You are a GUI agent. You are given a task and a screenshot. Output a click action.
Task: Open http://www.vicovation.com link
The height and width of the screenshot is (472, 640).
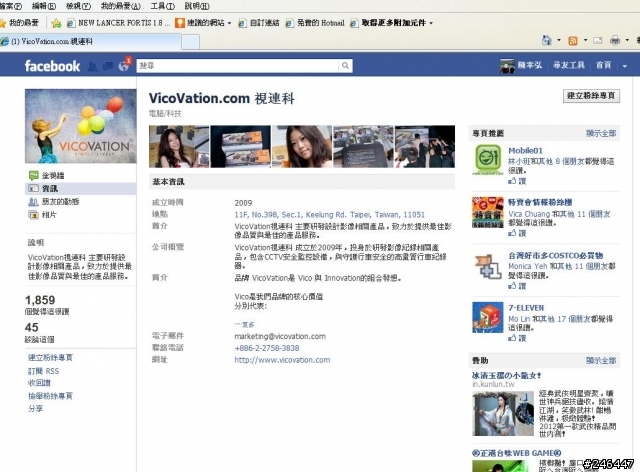[x=282, y=360]
